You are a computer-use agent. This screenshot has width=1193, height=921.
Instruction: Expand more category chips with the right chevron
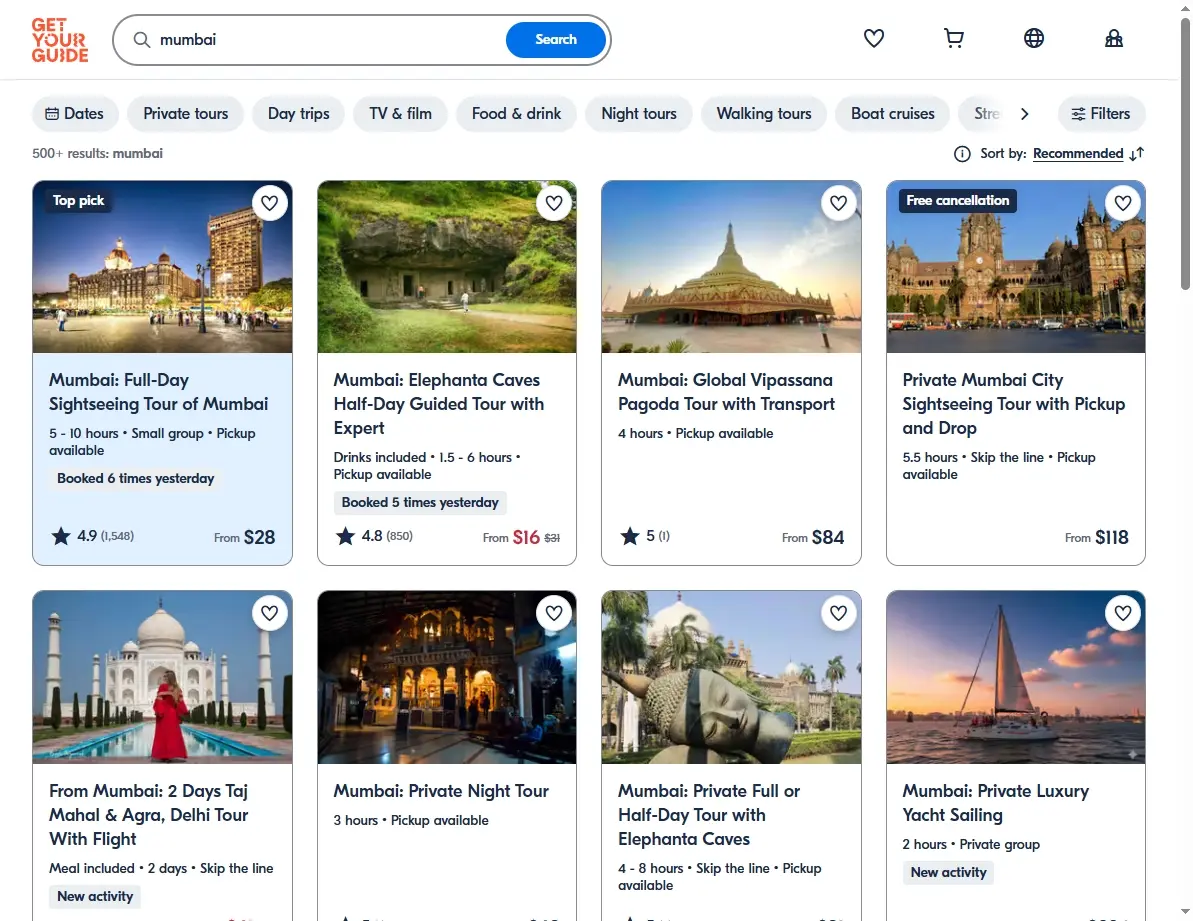click(x=1025, y=114)
